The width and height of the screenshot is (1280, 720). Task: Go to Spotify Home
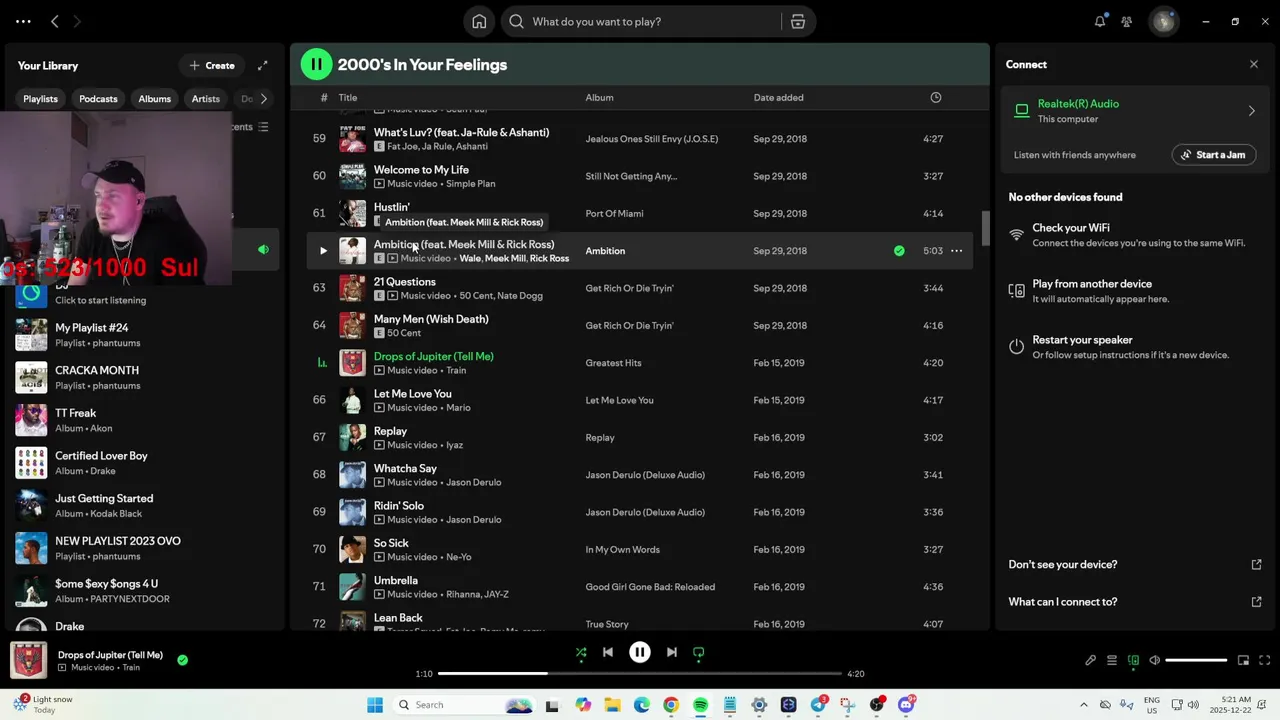479,21
